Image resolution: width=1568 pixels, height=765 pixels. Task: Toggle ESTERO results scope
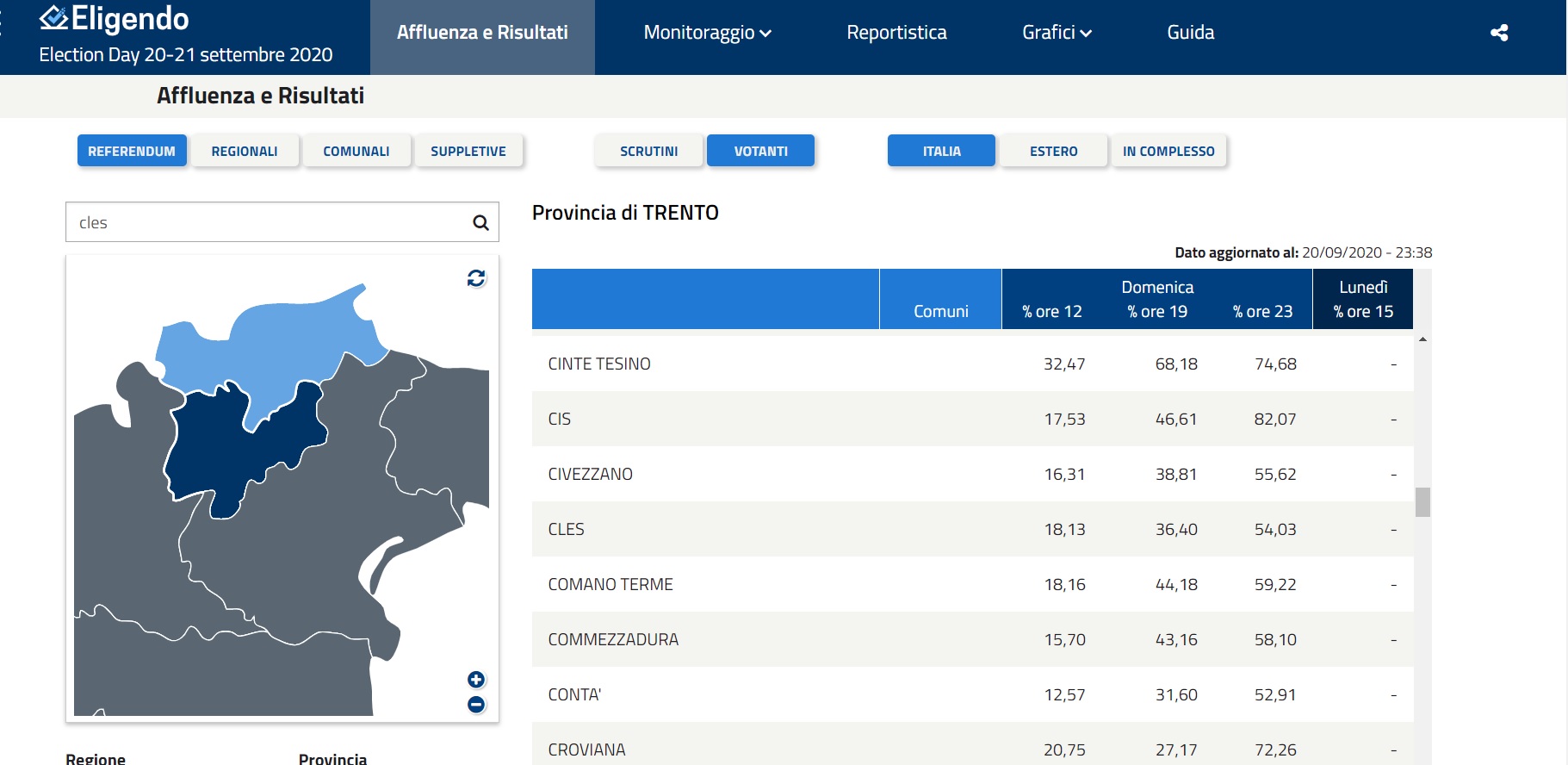(x=1053, y=151)
